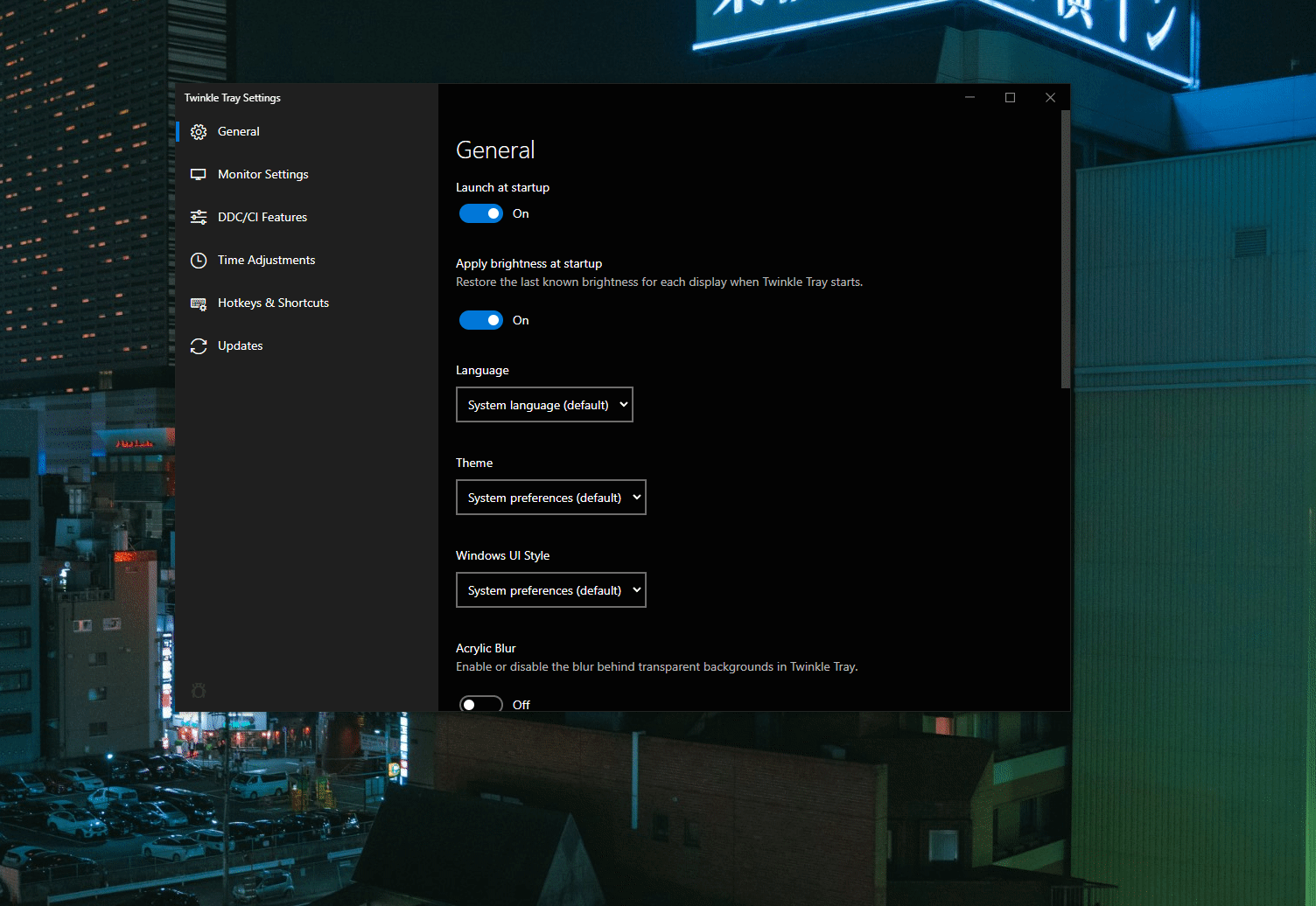Click the Launch at startup label
Image resolution: width=1316 pixels, height=906 pixels.
(502, 187)
